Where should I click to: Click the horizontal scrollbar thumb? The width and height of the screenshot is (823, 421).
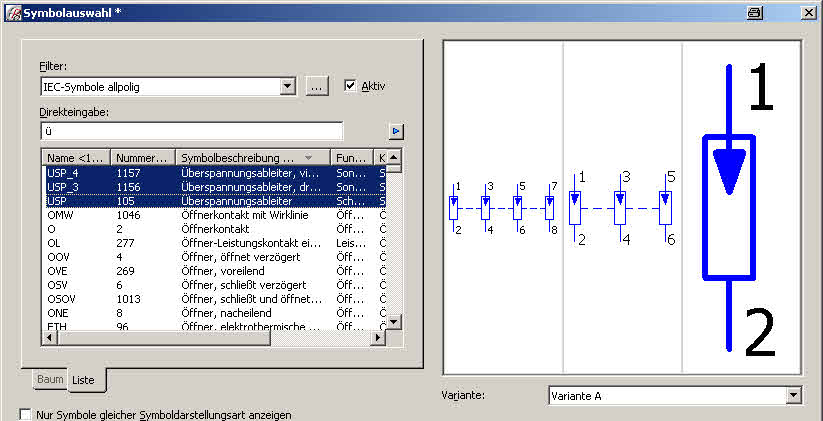click(x=164, y=338)
